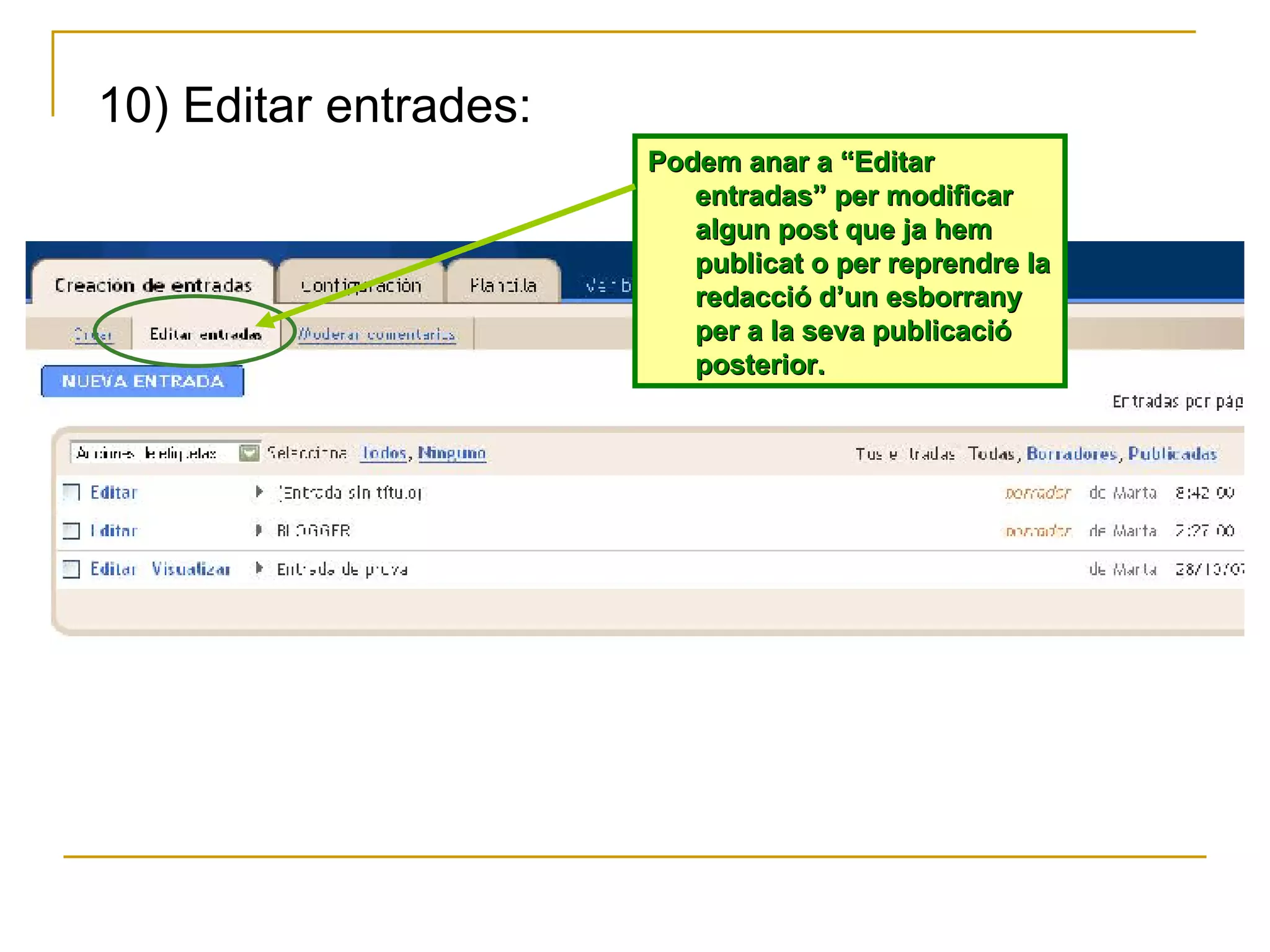The width and height of the screenshot is (1270, 952).
Task: Expand the BLOGGER row arrow
Action: [260, 530]
